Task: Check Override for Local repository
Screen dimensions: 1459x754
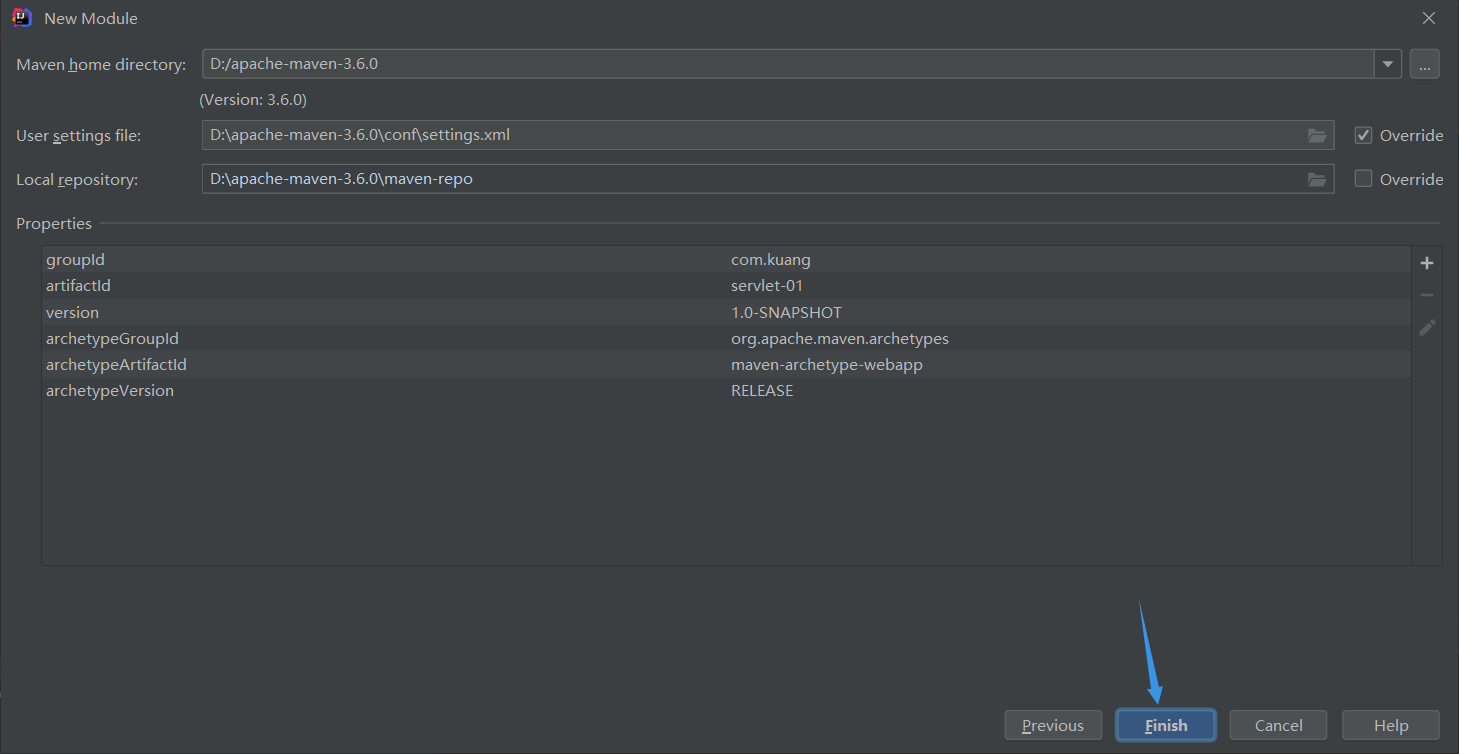Action: (1363, 179)
